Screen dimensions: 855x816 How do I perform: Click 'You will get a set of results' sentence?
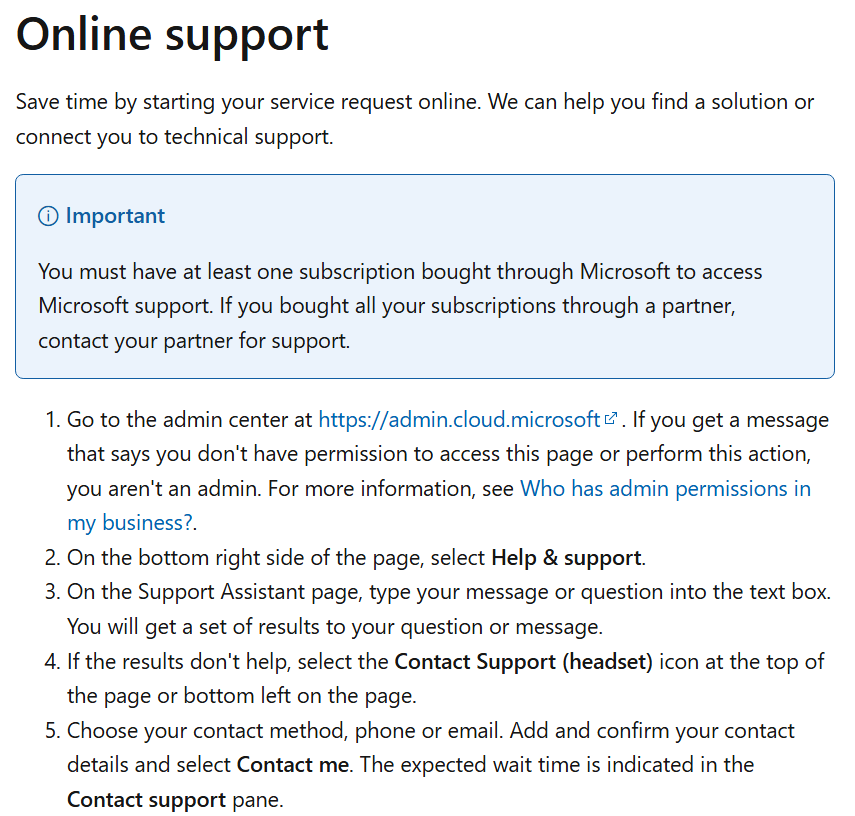pos(335,627)
